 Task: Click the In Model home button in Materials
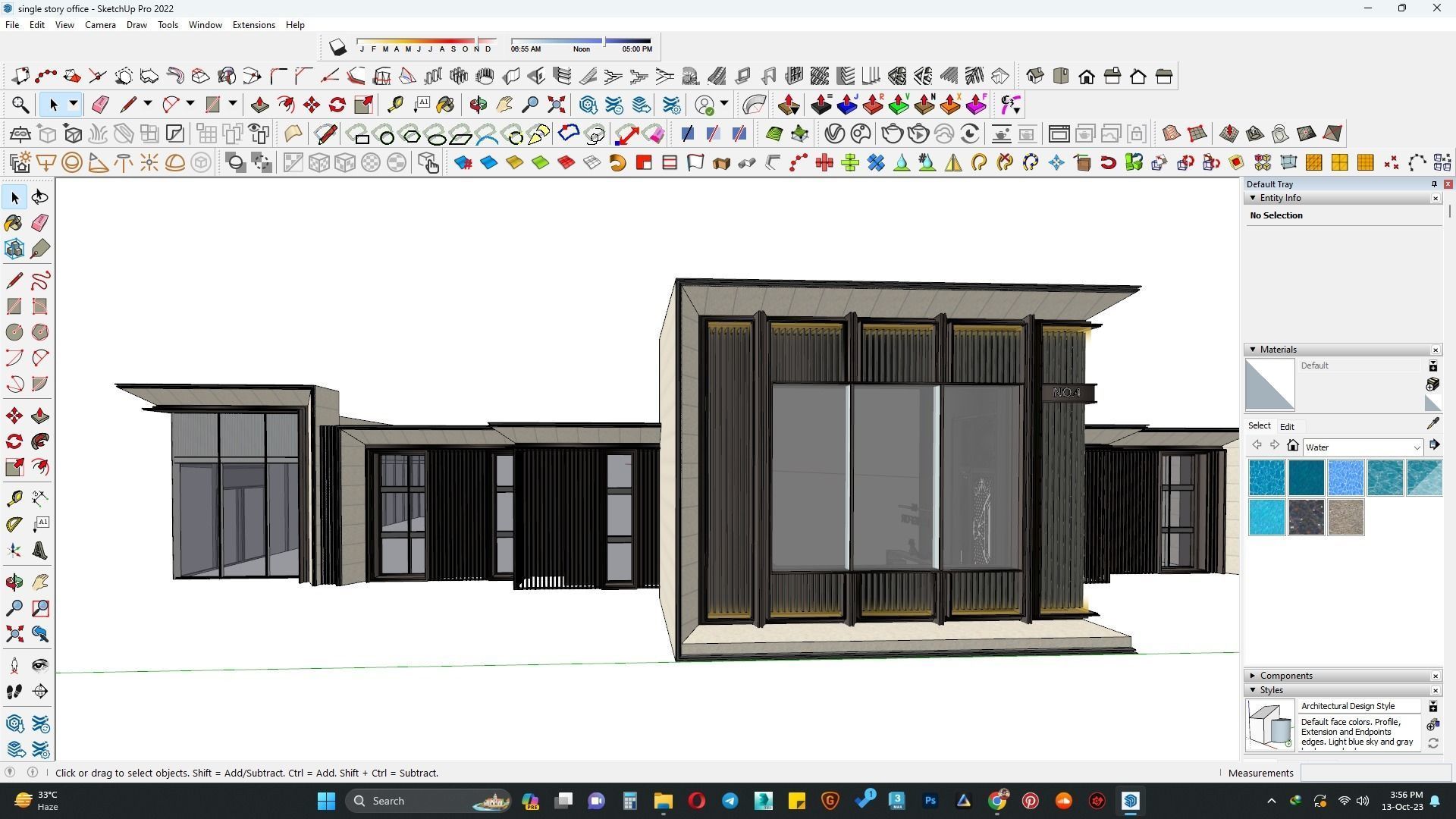[1292, 446]
